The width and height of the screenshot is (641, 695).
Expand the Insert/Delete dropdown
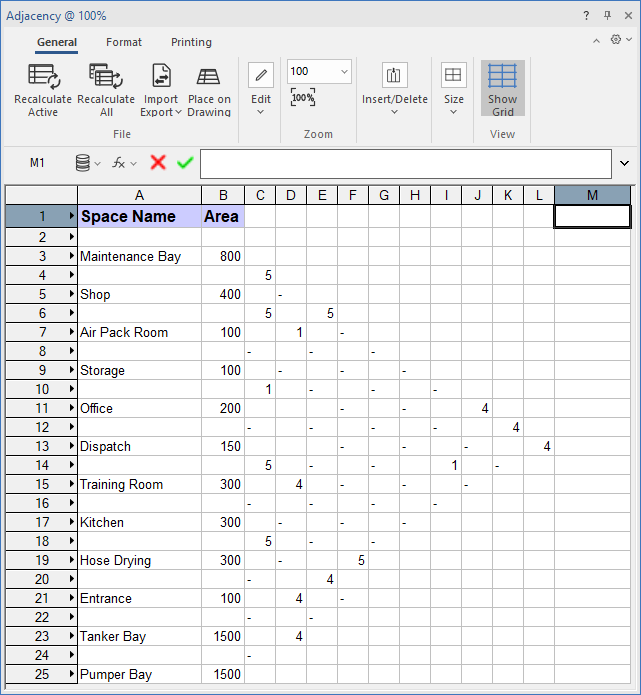click(394, 88)
